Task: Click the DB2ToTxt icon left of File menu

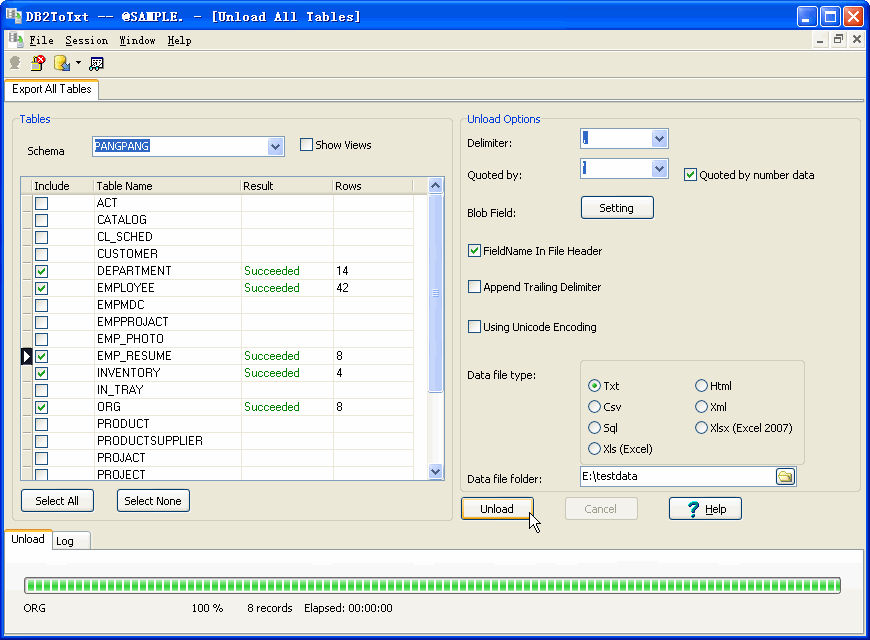Action: (x=15, y=40)
